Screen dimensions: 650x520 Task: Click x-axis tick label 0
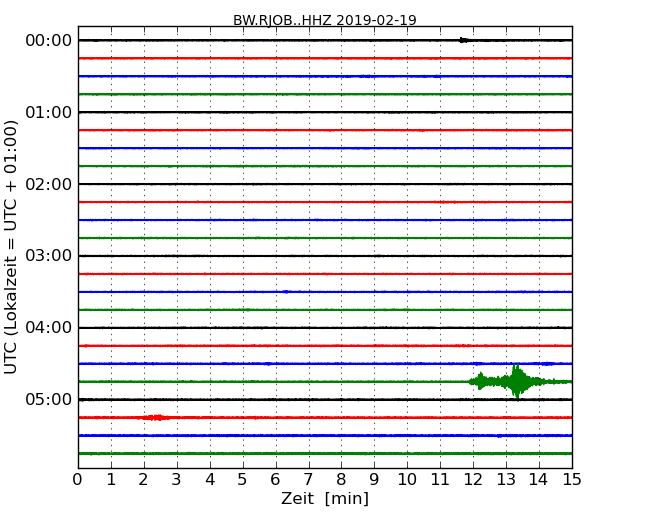tap(78, 480)
